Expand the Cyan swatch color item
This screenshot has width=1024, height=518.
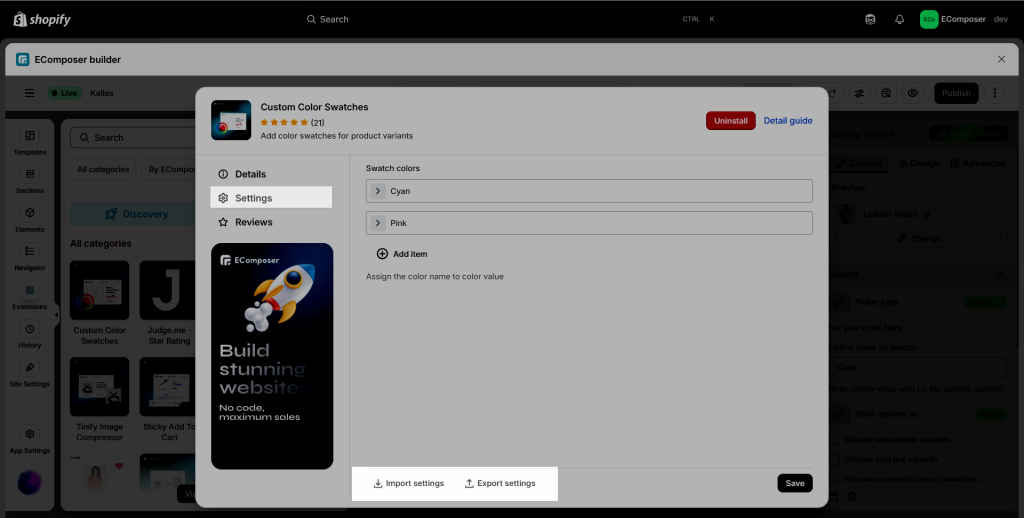(x=378, y=191)
